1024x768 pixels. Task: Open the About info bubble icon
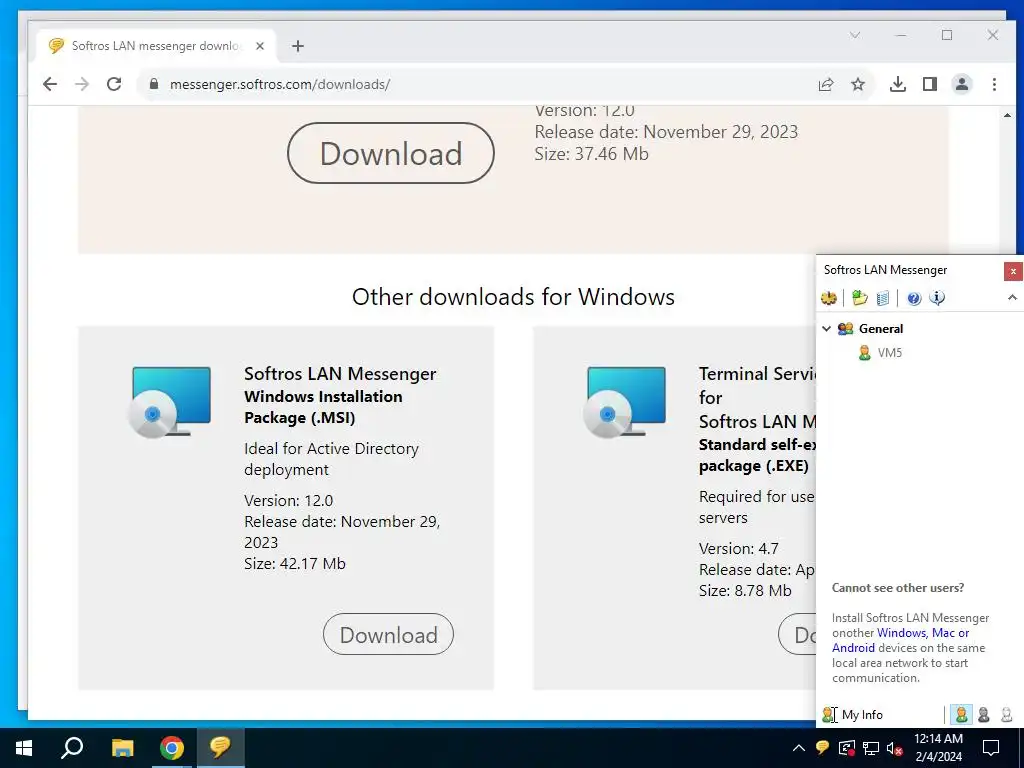coord(937,298)
